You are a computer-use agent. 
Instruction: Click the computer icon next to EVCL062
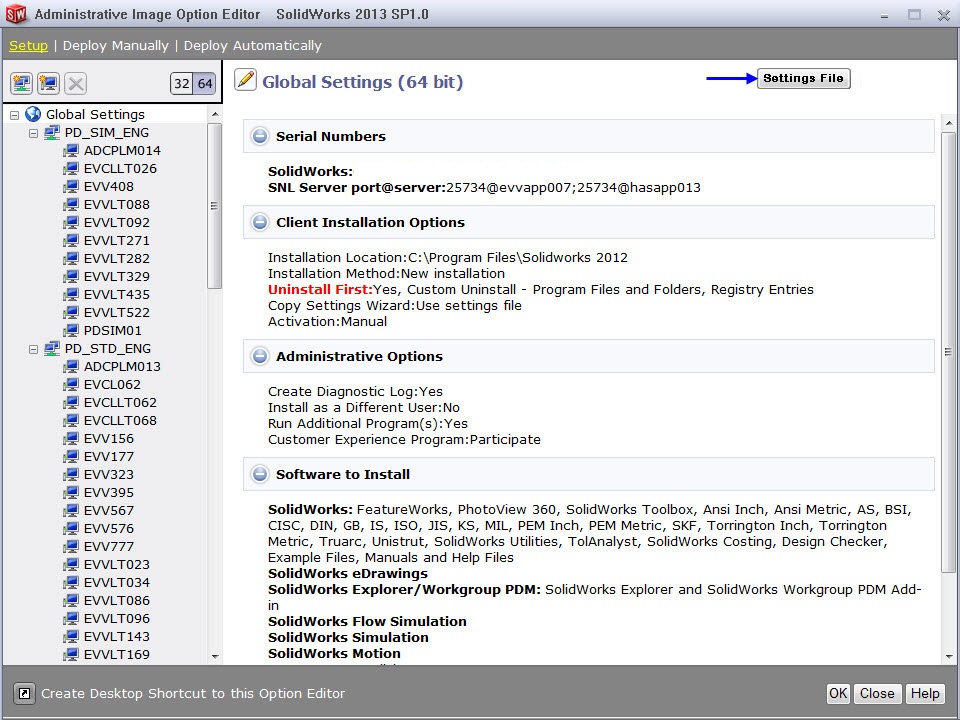71,384
